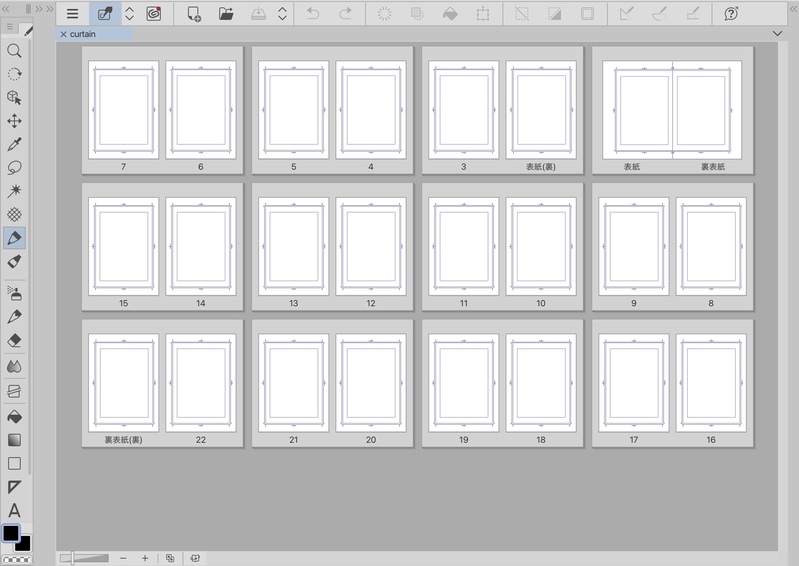Select the Decoration pen tool
The height and width of the screenshot is (566, 799).
click(x=14, y=316)
